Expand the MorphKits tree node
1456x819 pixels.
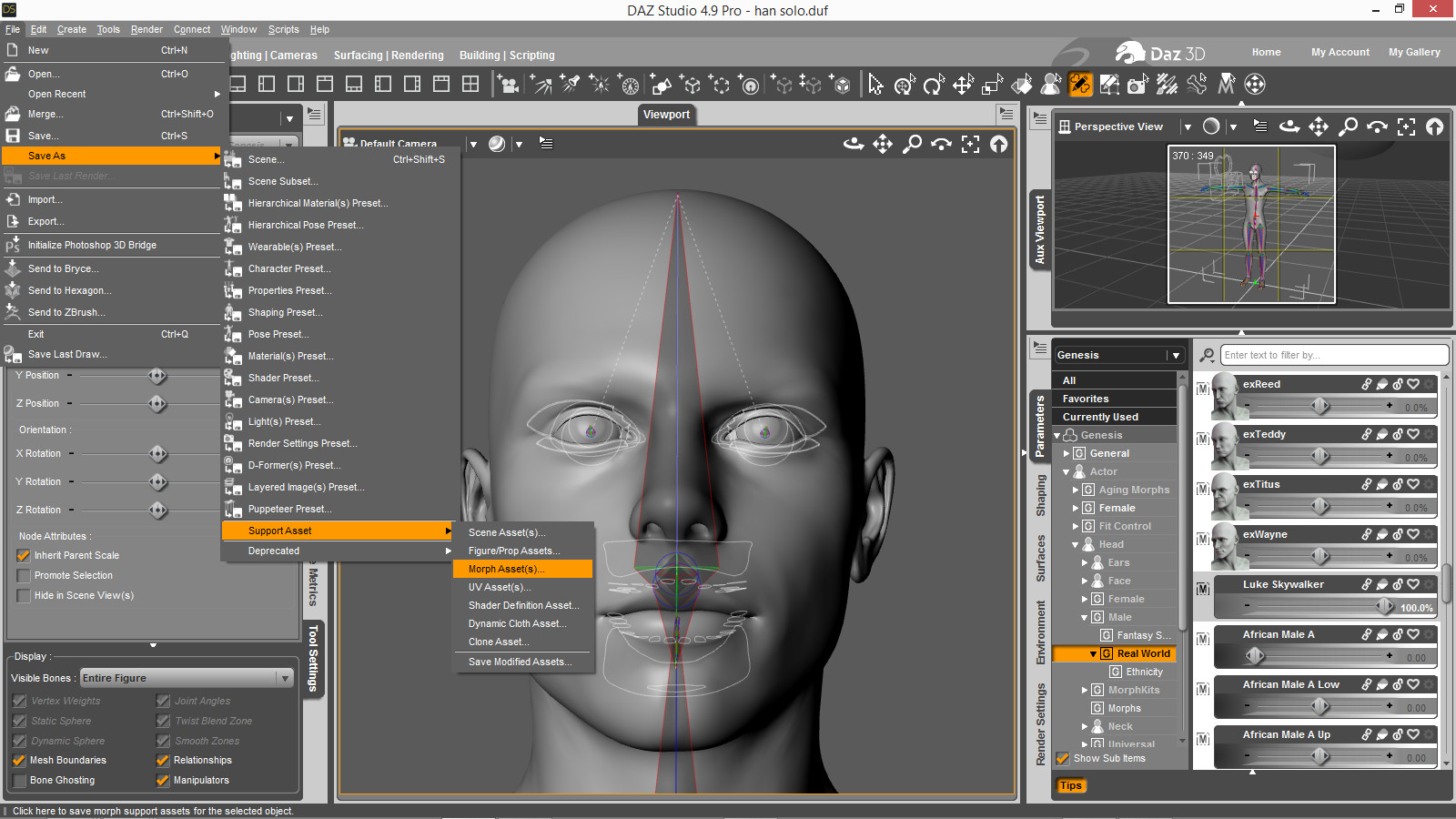coord(1085,690)
